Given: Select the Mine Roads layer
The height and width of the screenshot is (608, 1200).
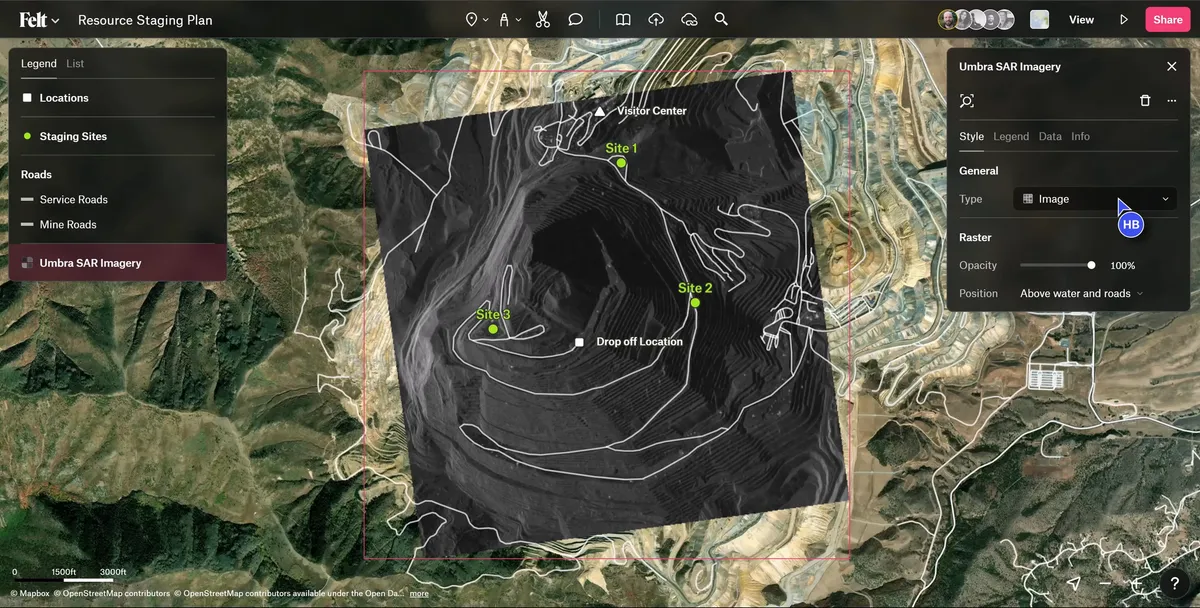Looking at the screenshot, I should pyautogui.click(x=118, y=224).
